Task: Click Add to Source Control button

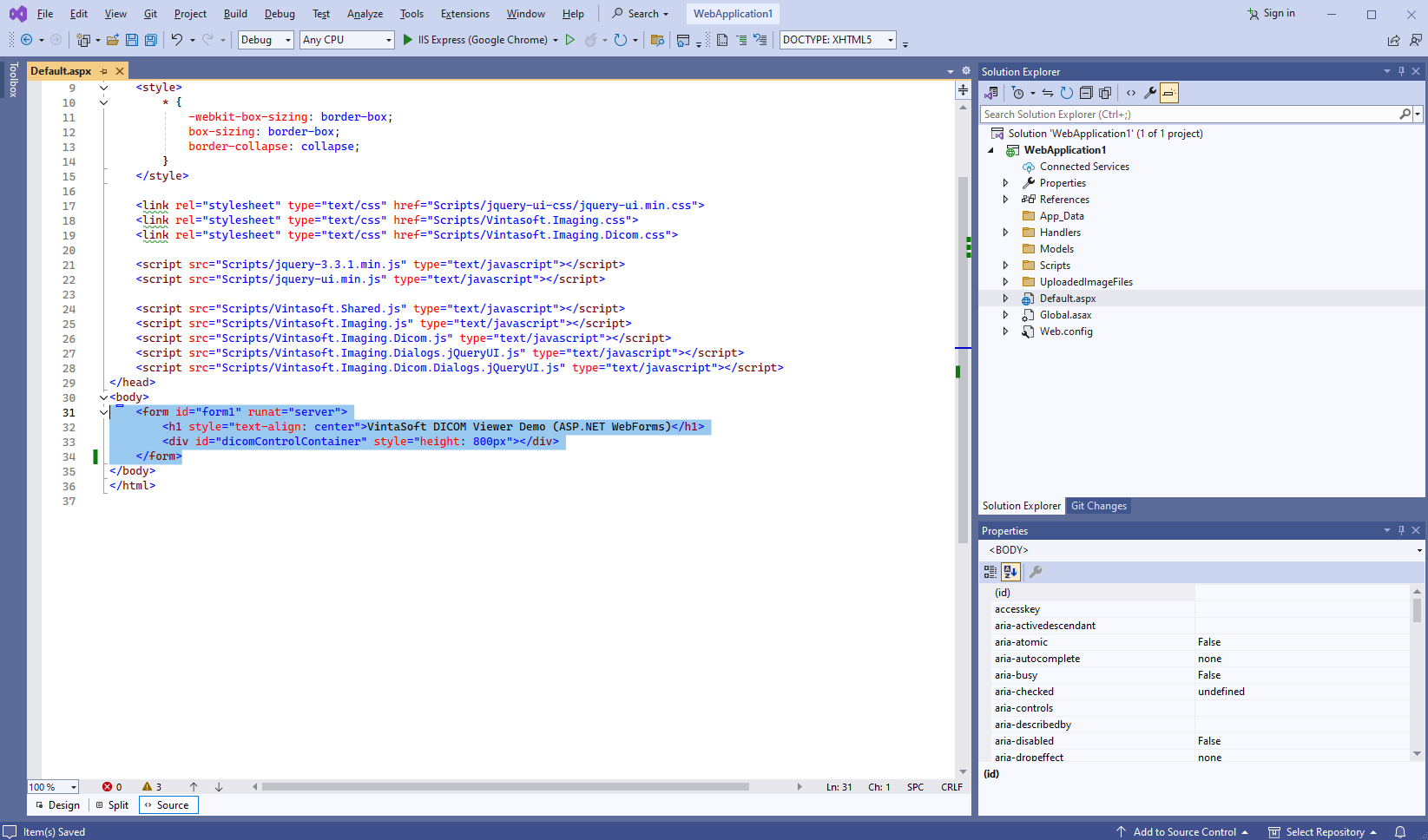Action: (x=1182, y=832)
